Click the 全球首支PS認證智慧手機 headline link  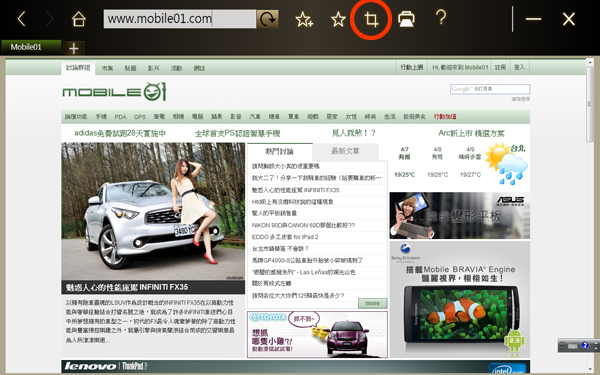237,133
